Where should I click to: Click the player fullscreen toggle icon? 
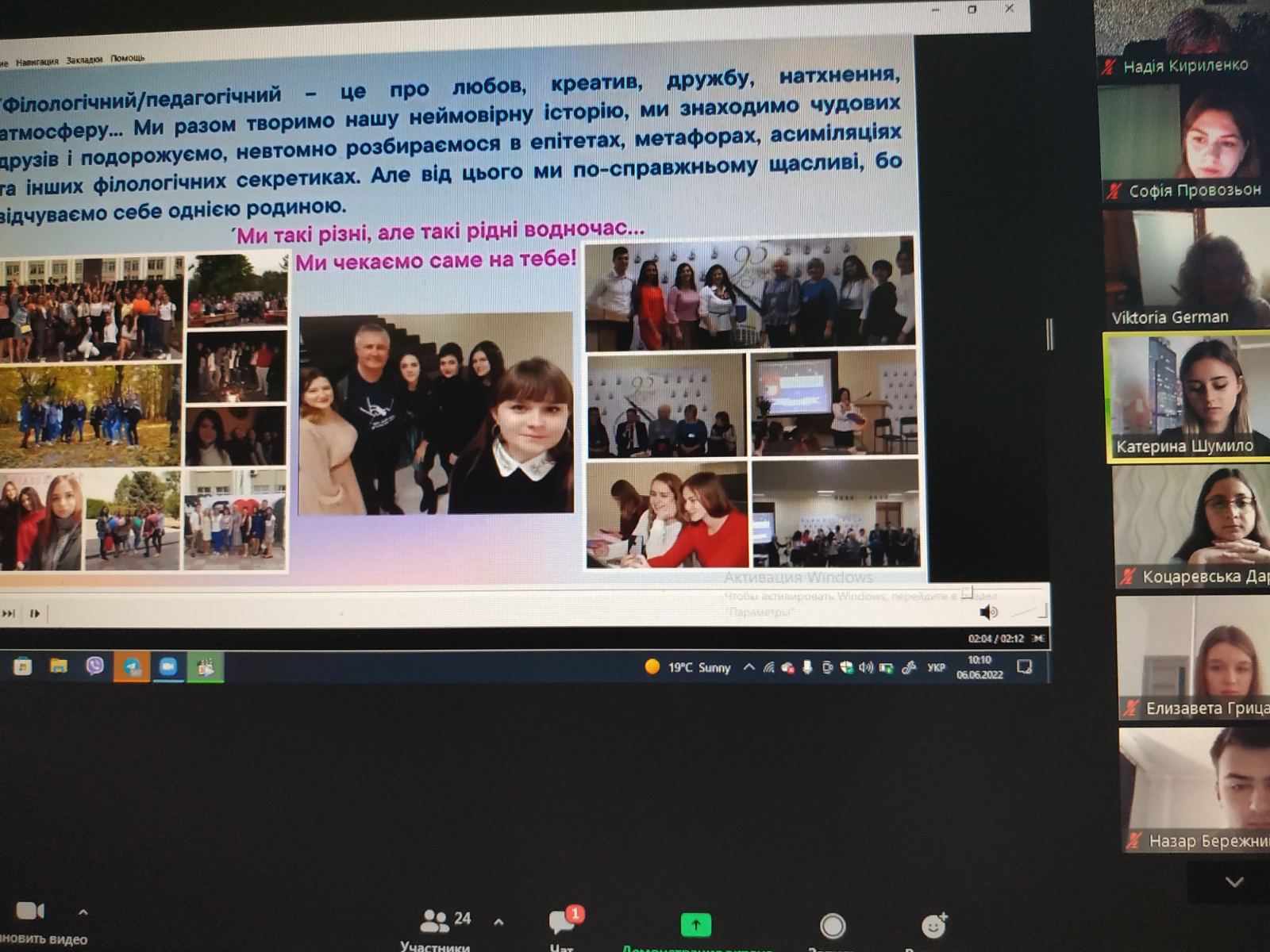pyautogui.click(x=1039, y=639)
